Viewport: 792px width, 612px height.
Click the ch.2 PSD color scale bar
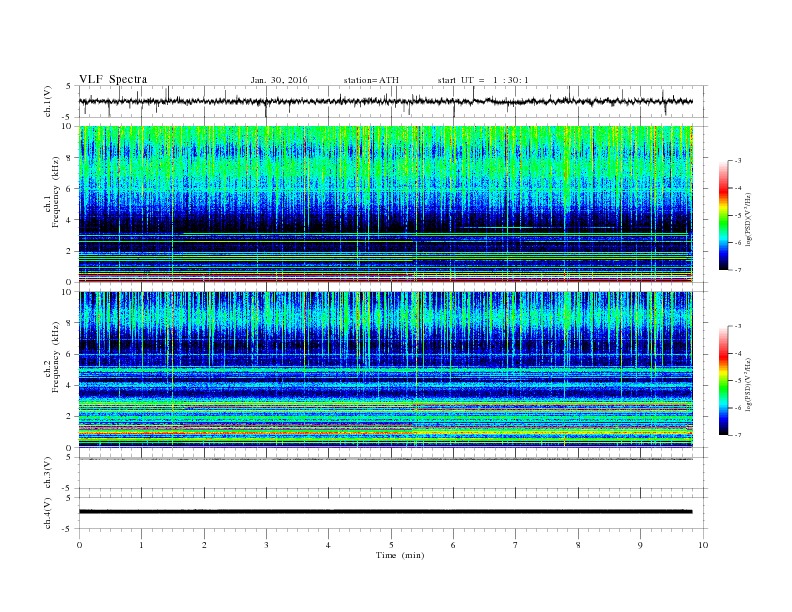(724, 380)
